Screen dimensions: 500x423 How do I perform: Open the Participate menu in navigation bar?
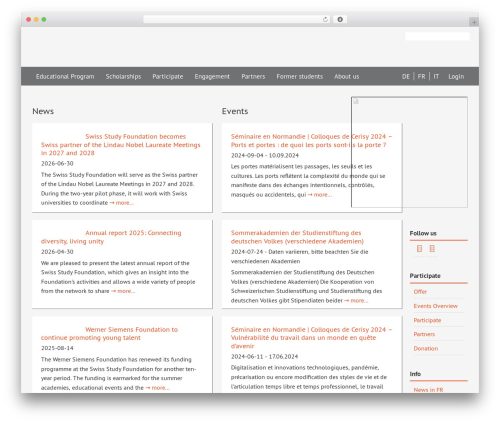pyautogui.click(x=168, y=77)
